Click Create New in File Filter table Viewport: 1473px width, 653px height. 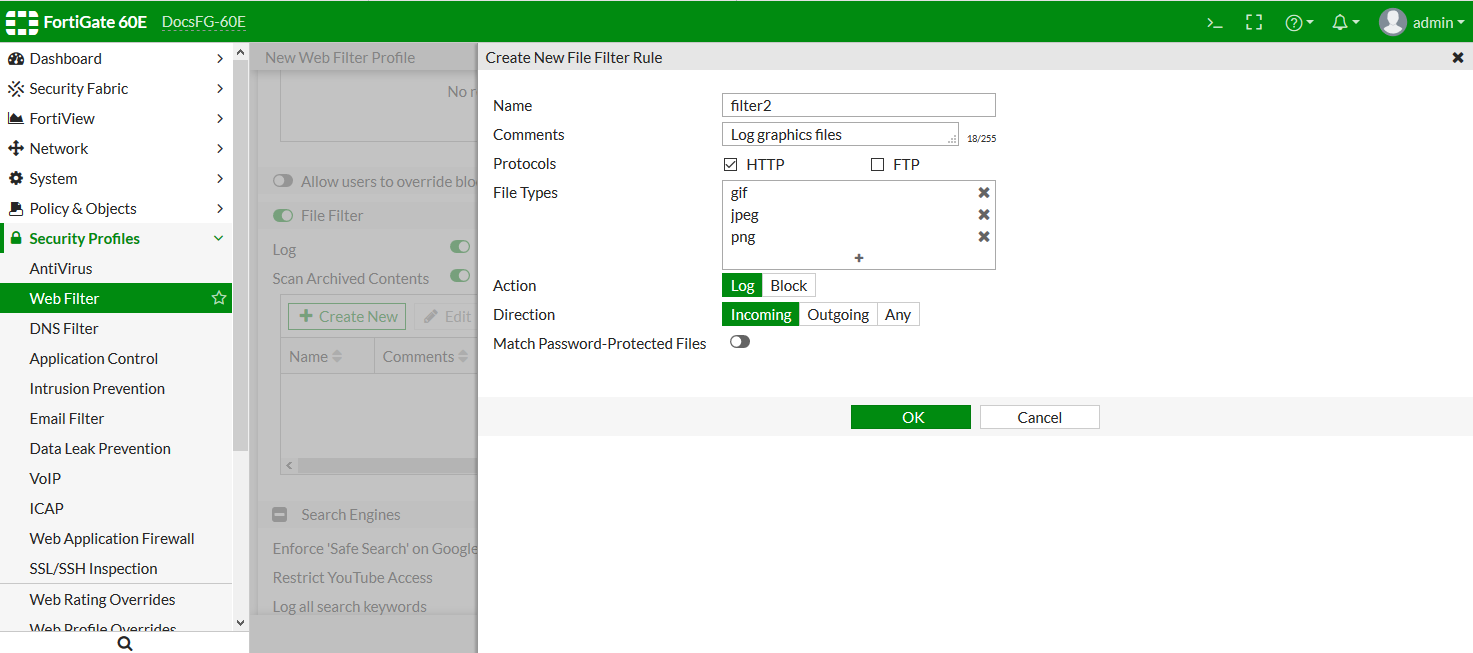coord(348,317)
